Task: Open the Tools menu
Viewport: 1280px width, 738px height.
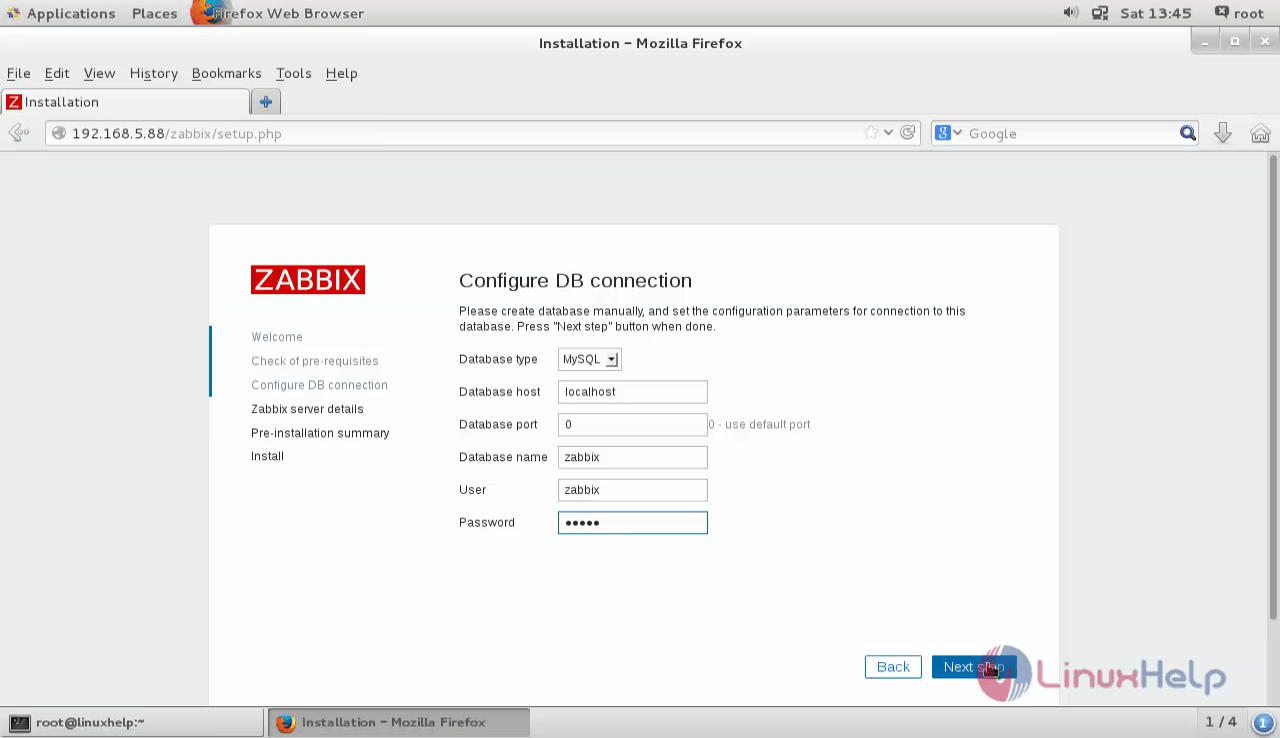Action: pos(293,73)
